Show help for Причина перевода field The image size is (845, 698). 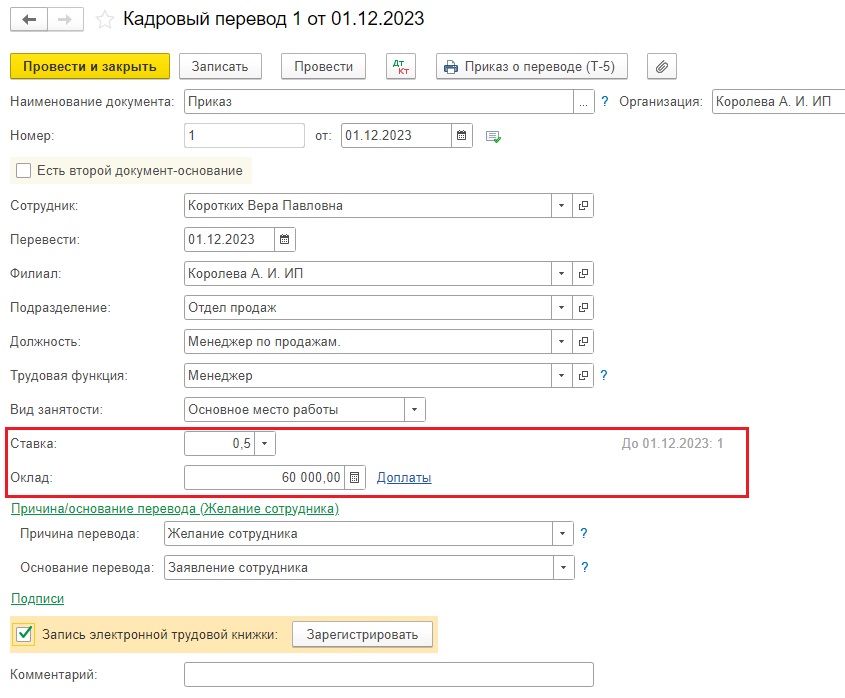click(x=584, y=533)
